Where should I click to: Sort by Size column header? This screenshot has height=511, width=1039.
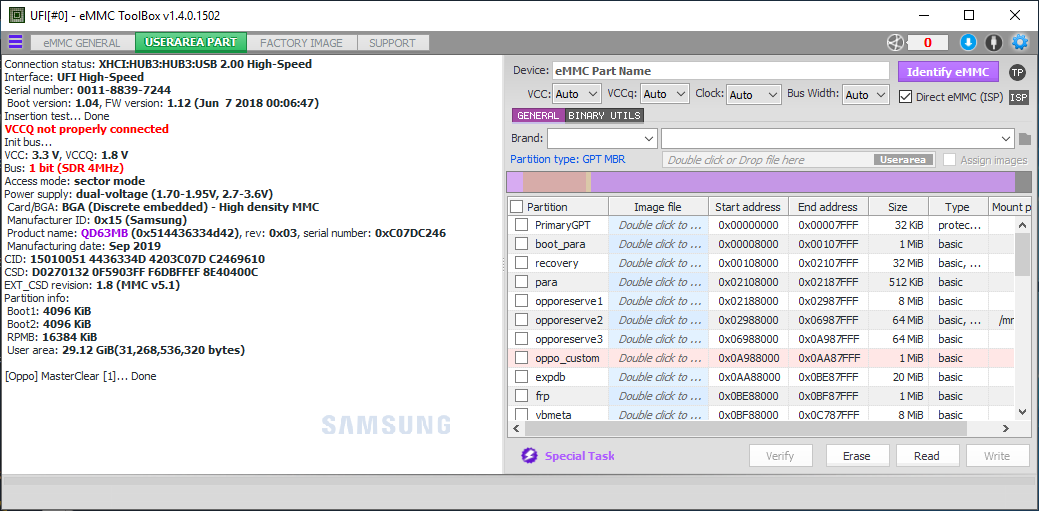pos(898,207)
